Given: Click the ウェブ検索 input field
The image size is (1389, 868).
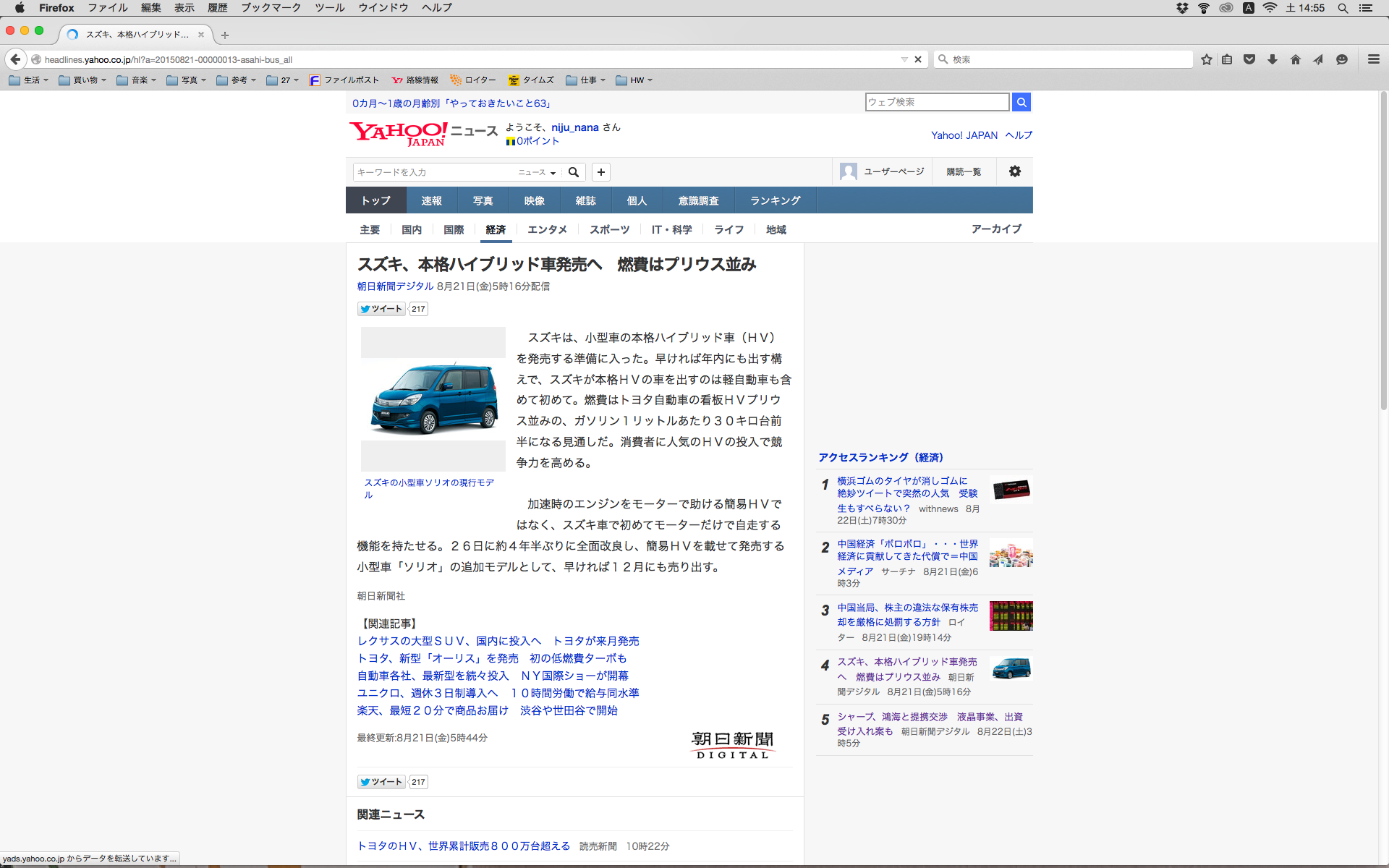Looking at the screenshot, I should pyautogui.click(x=936, y=102).
